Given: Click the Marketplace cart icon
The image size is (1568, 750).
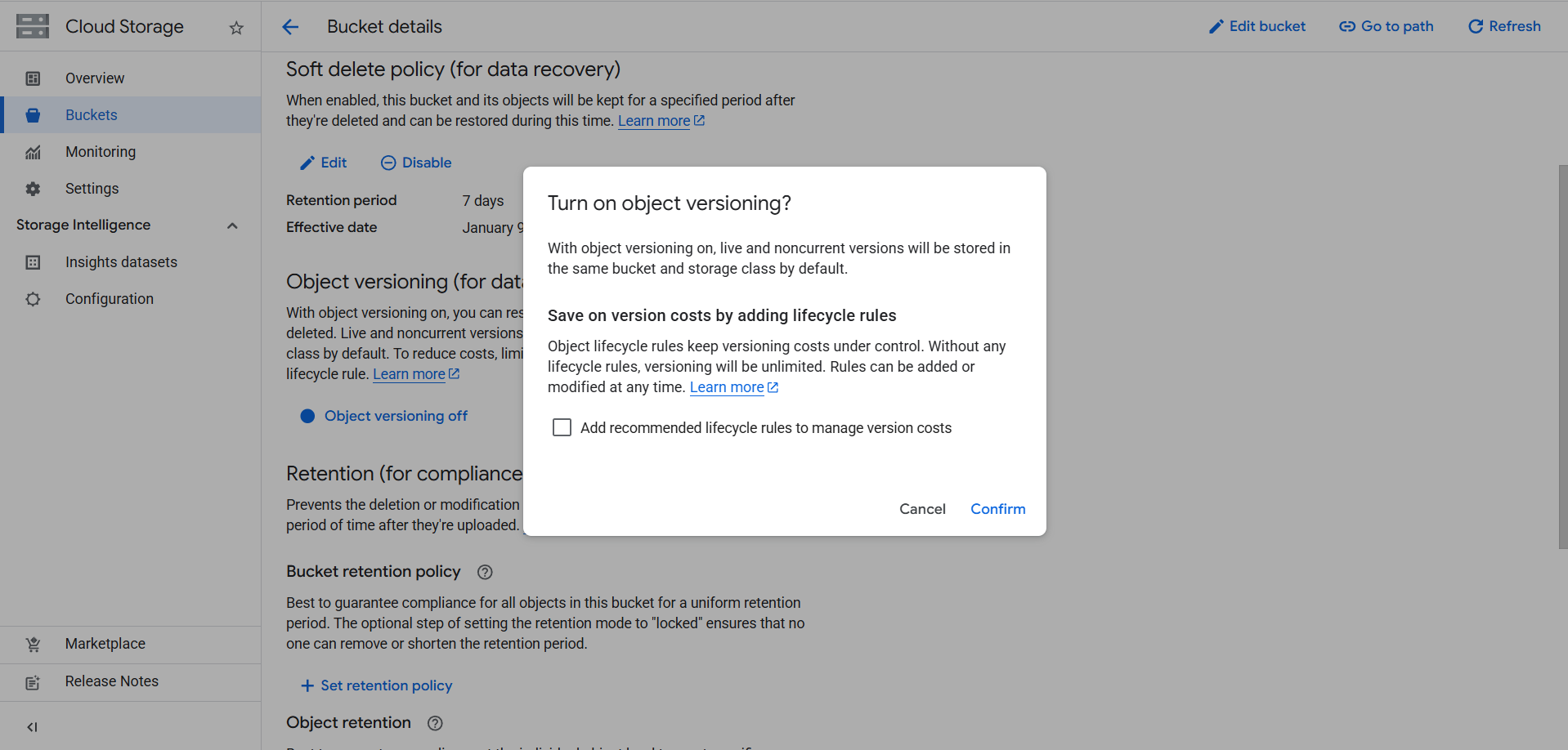Looking at the screenshot, I should tap(33, 645).
